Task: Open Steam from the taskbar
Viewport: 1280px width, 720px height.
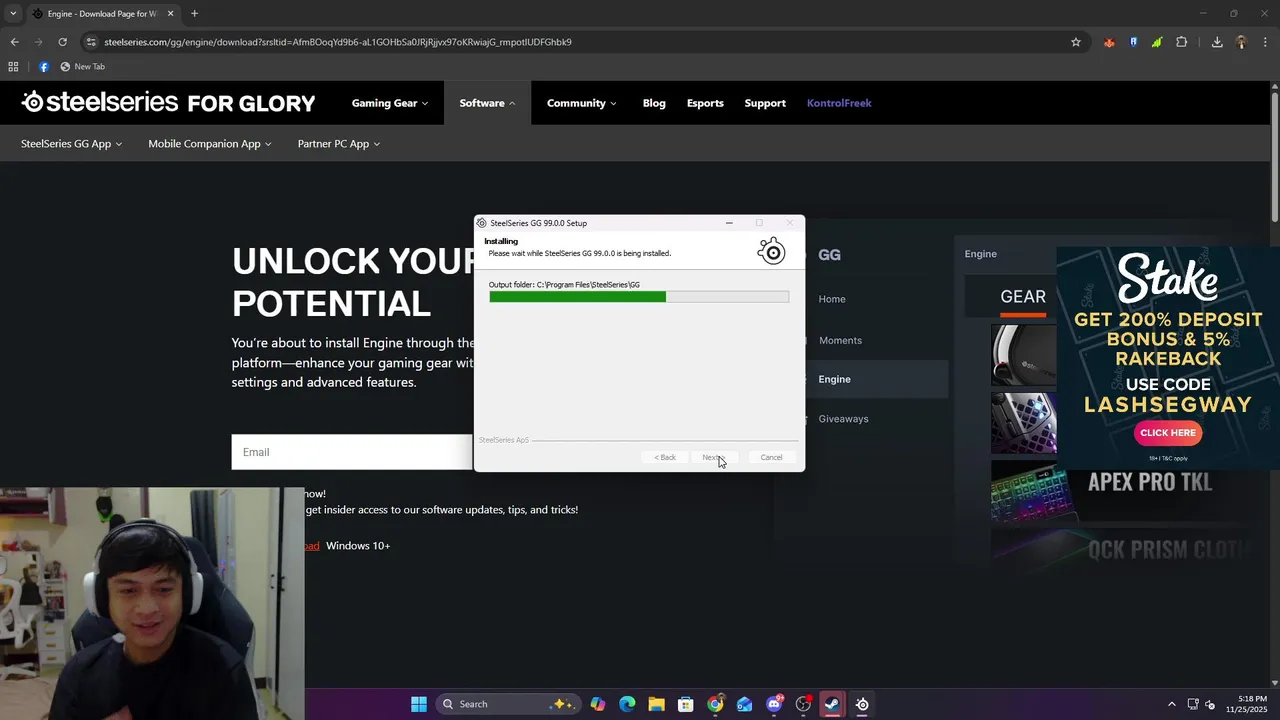Action: point(832,704)
